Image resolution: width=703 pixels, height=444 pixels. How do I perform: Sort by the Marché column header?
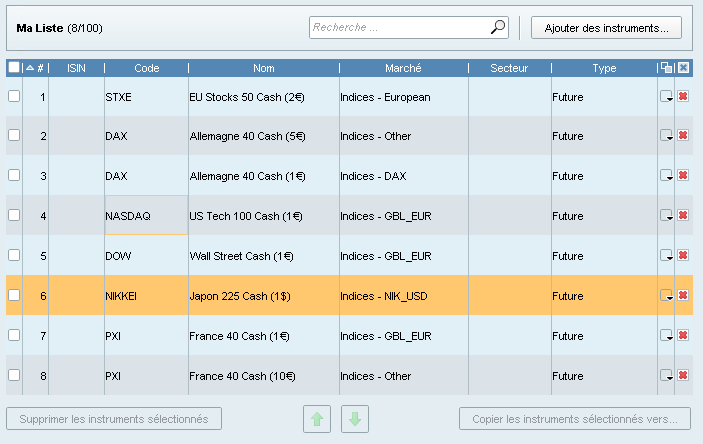(403, 68)
